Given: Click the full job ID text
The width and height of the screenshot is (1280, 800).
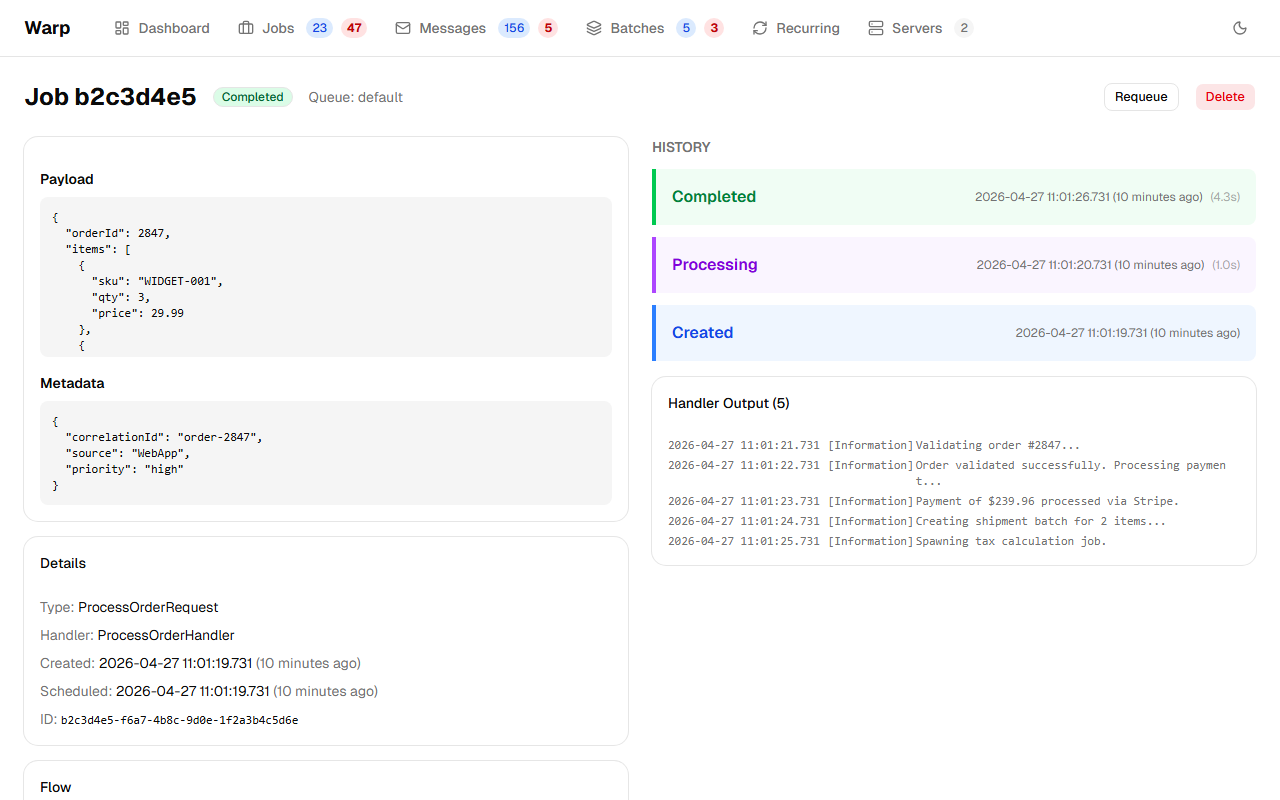Looking at the screenshot, I should (179, 720).
